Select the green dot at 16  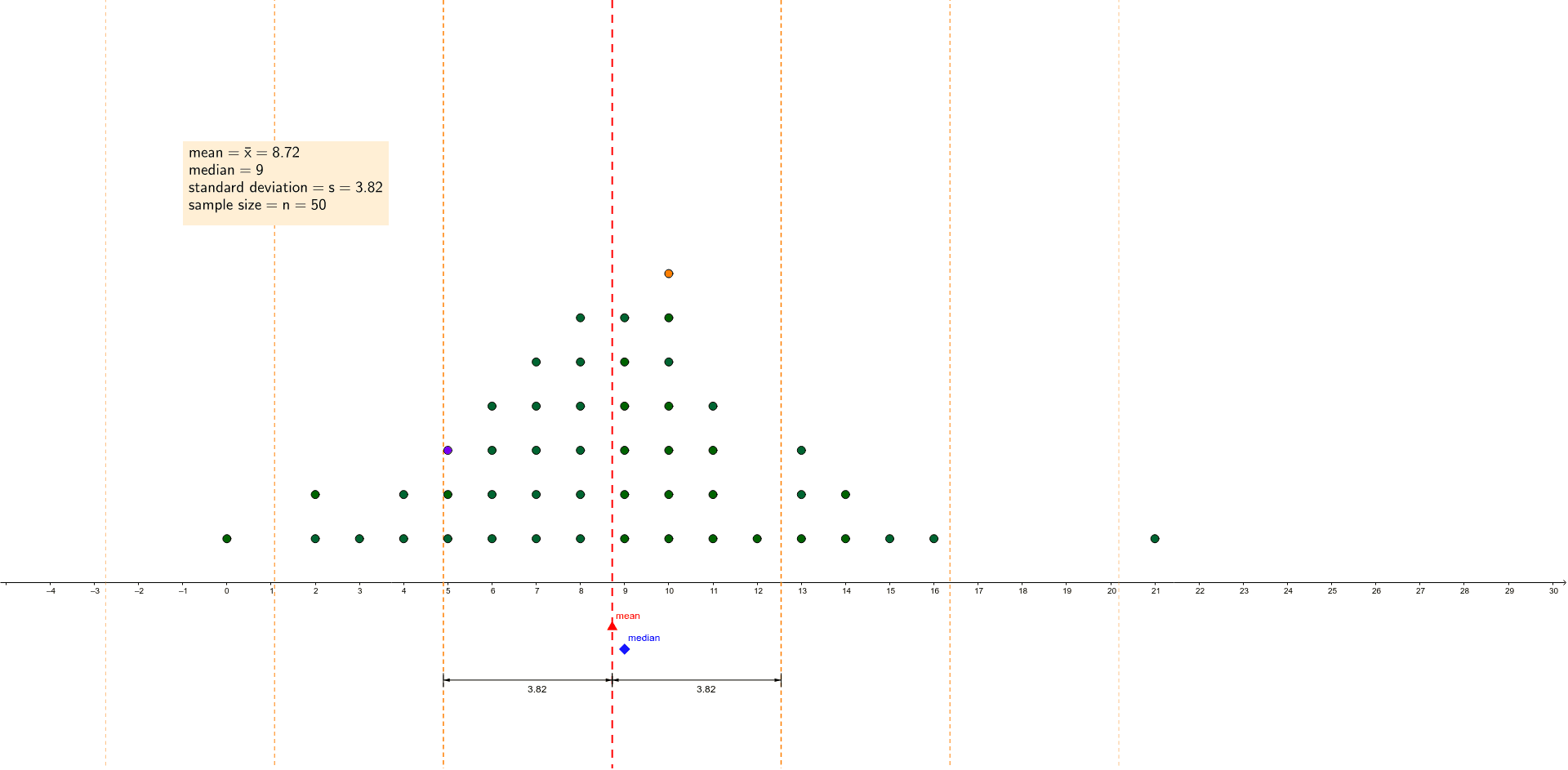tap(934, 539)
